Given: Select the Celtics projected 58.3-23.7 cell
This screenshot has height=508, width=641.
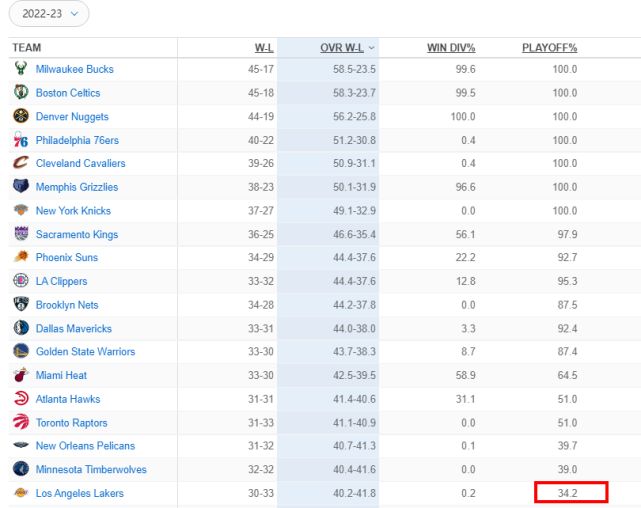Looking at the screenshot, I should pos(354,93).
